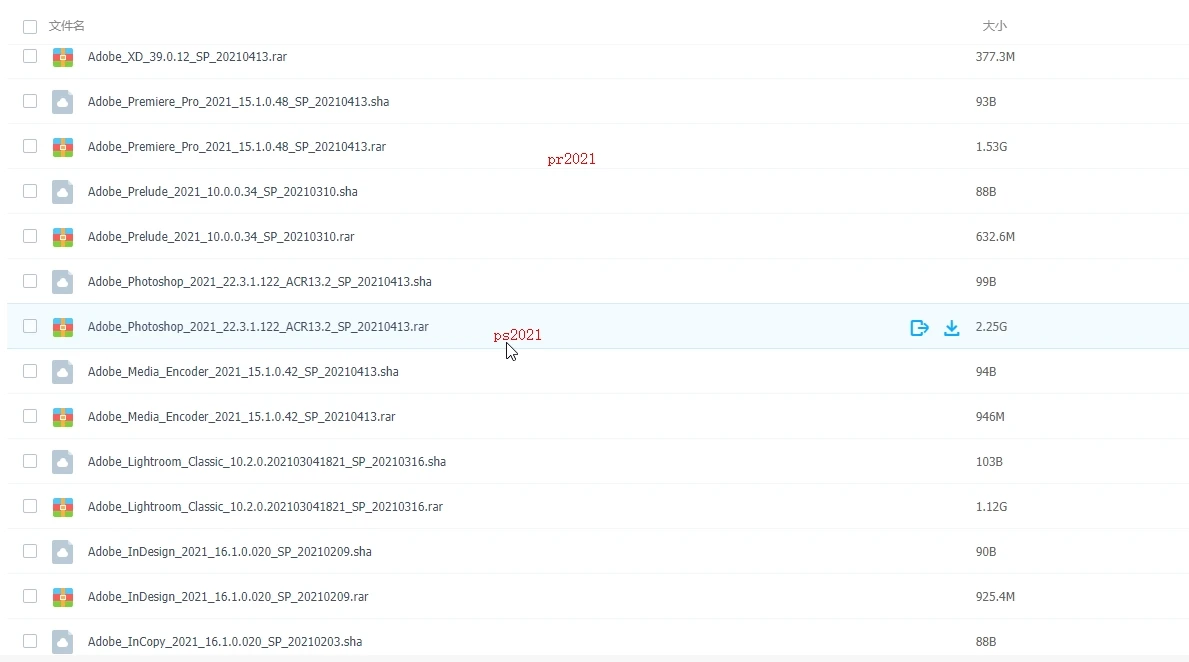Click the archive icon of Adobe_XD rar
The height and width of the screenshot is (662, 1189).
pyautogui.click(x=63, y=57)
